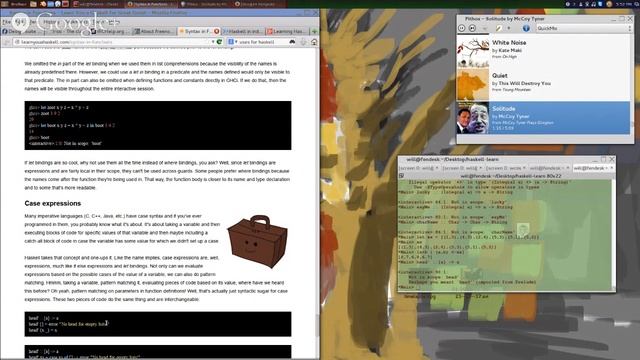Select the White Noise song row

(543, 51)
